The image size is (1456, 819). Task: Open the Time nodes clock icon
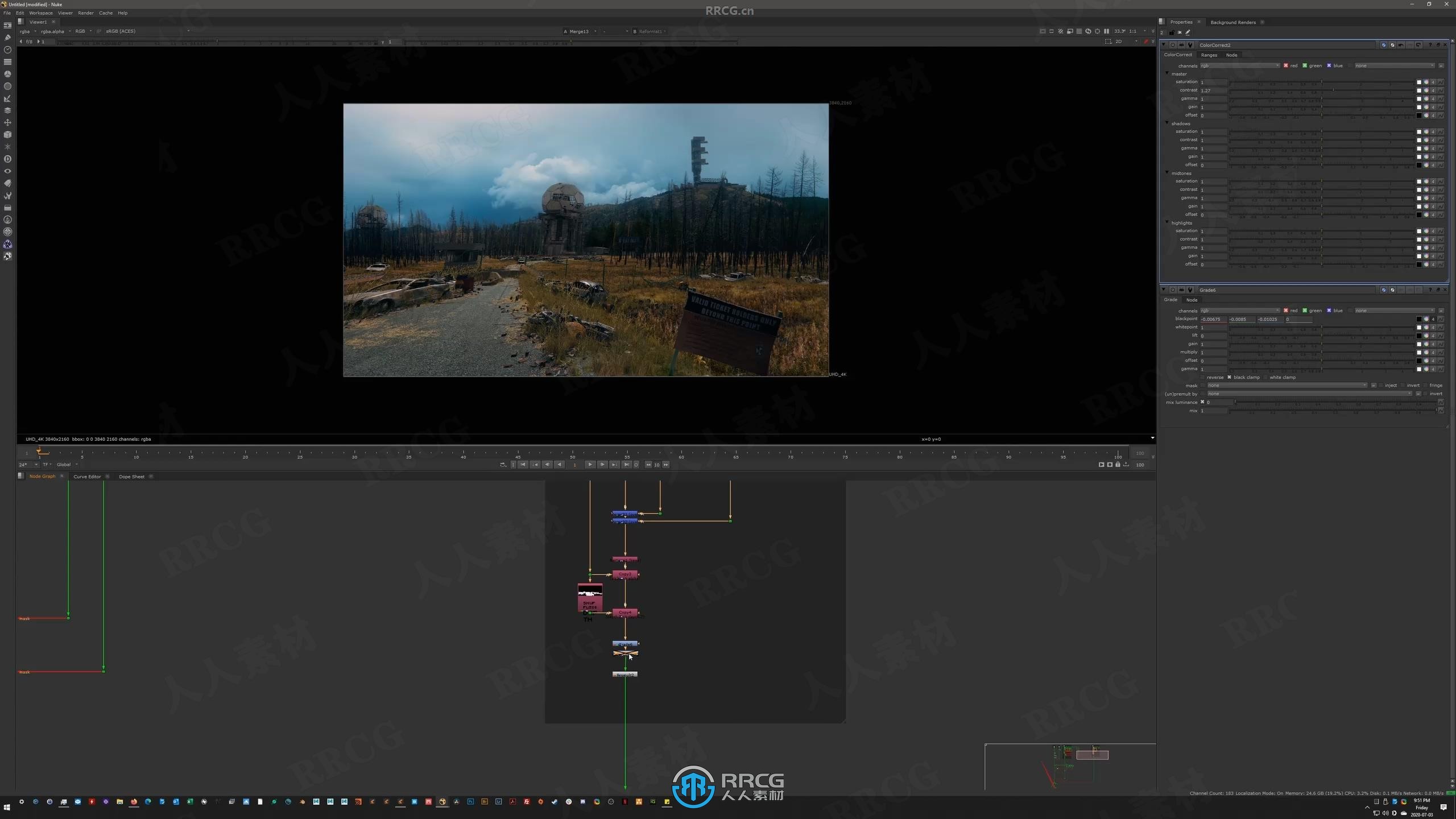[7, 49]
